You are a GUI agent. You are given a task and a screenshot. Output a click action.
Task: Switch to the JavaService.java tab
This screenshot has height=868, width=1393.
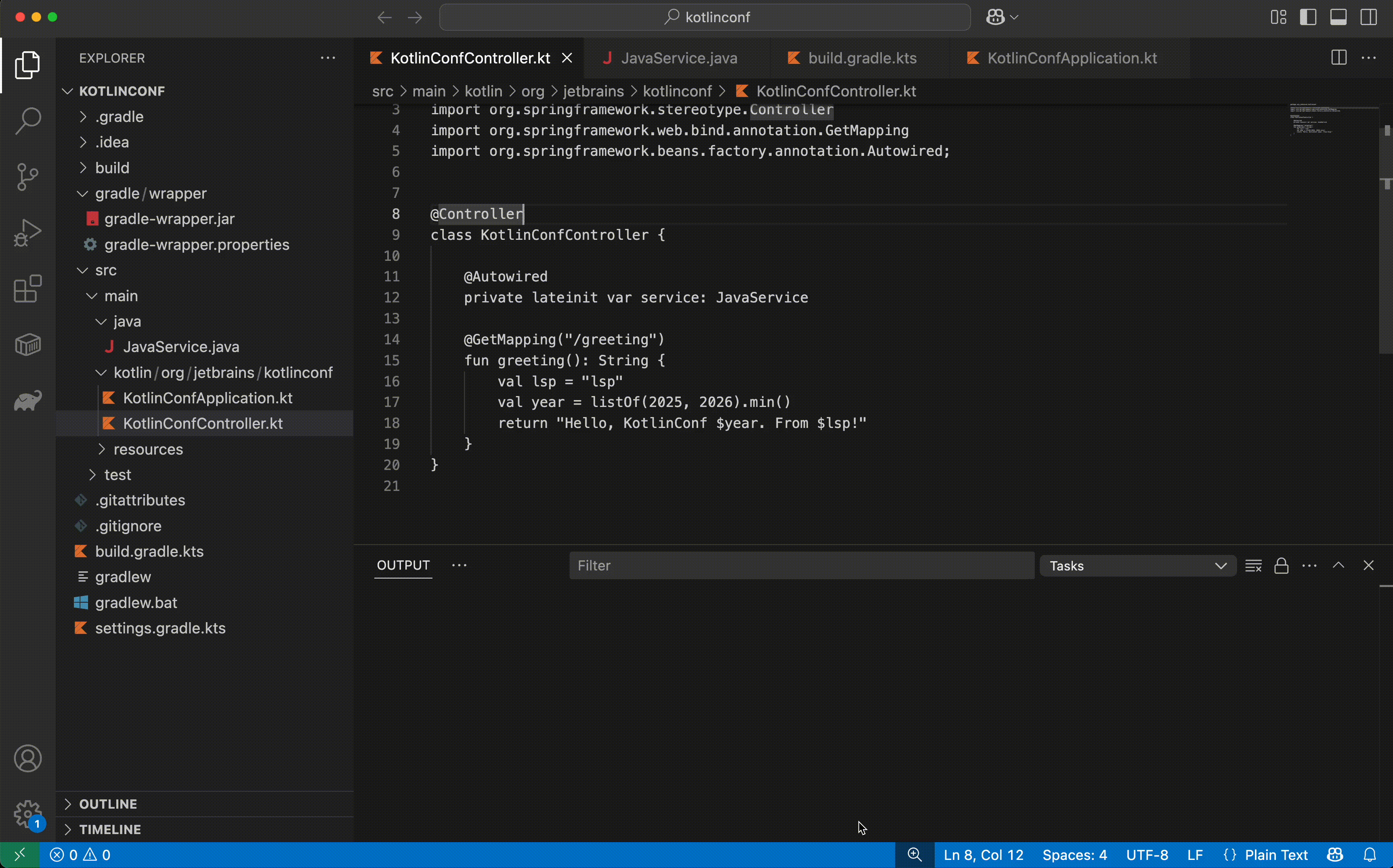click(x=680, y=57)
